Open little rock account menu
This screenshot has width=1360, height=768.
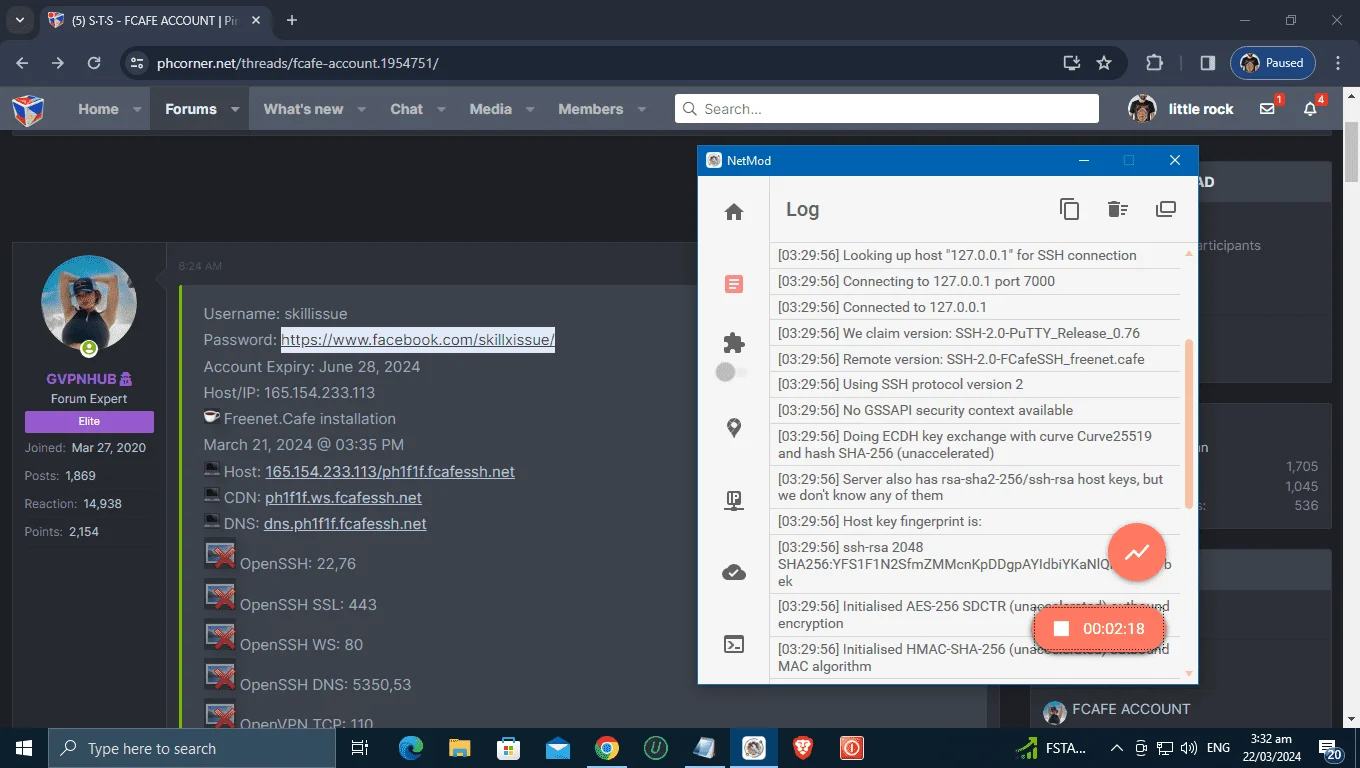click(x=1181, y=109)
